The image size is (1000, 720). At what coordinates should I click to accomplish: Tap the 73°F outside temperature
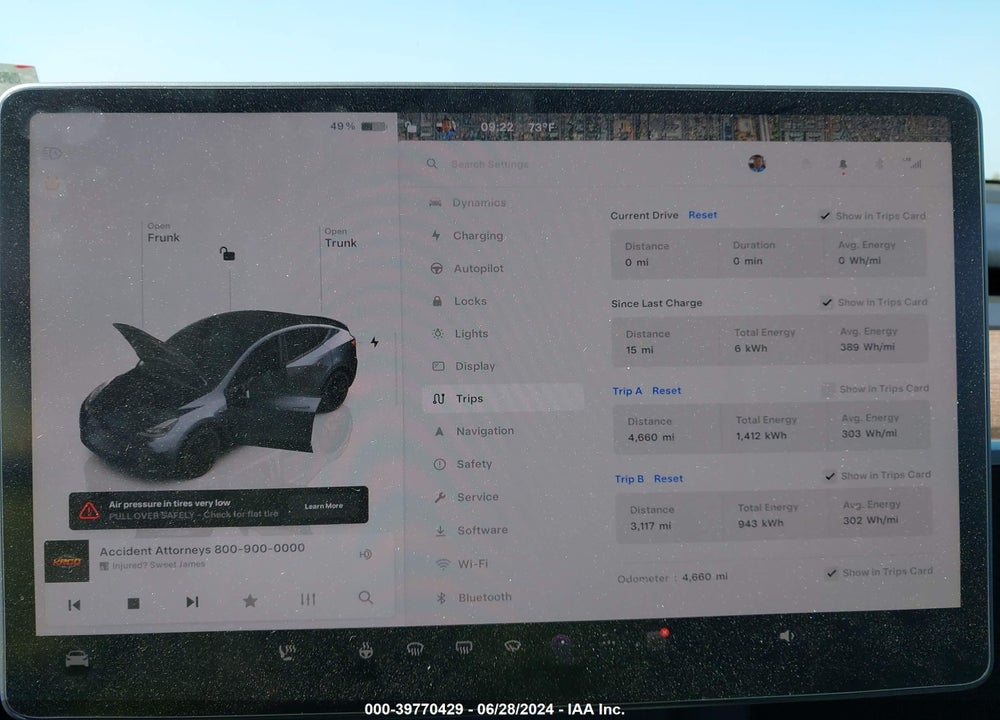[x=541, y=128]
